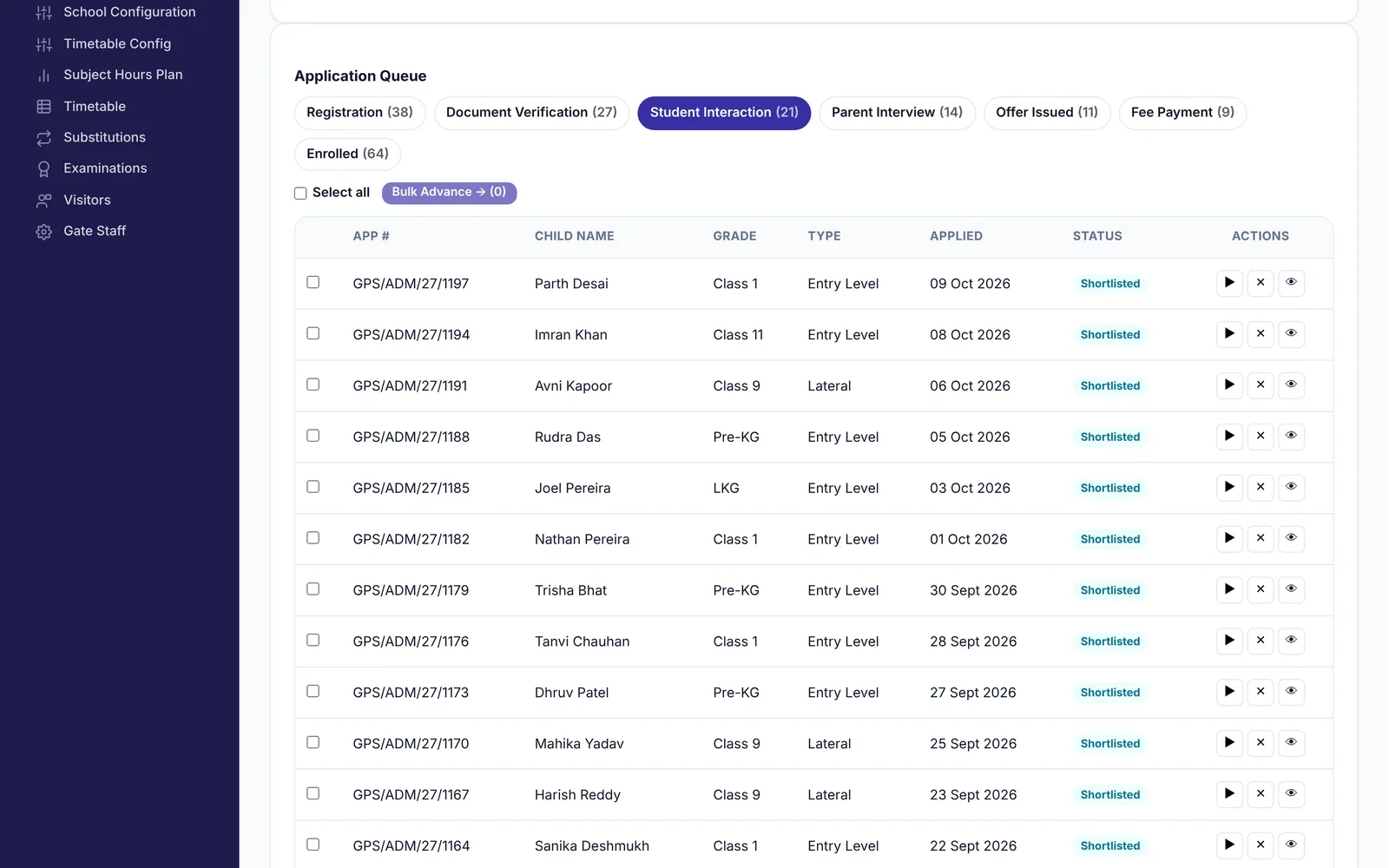The width and height of the screenshot is (1389, 868).
Task: Go to Subject Hours Plan
Action: pyautogui.click(x=109, y=75)
